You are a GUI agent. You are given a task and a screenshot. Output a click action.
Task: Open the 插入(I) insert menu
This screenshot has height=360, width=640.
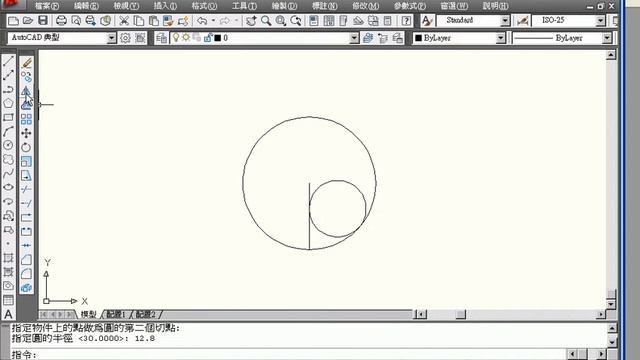[x=165, y=6]
